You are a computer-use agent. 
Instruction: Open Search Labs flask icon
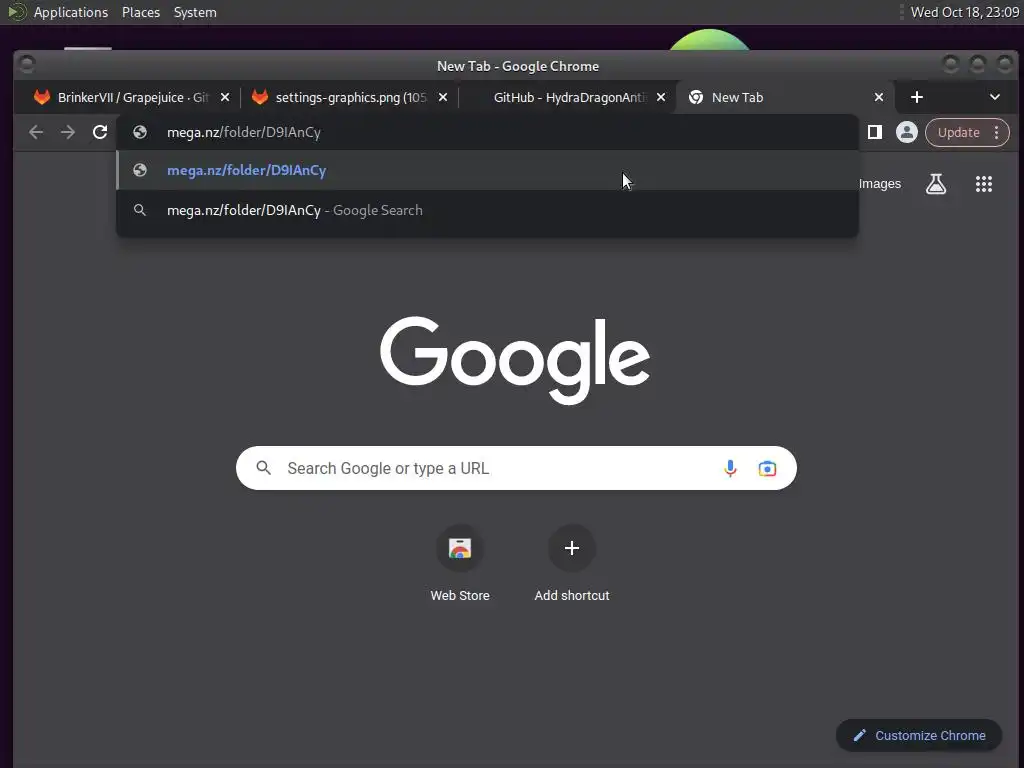(936, 184)
